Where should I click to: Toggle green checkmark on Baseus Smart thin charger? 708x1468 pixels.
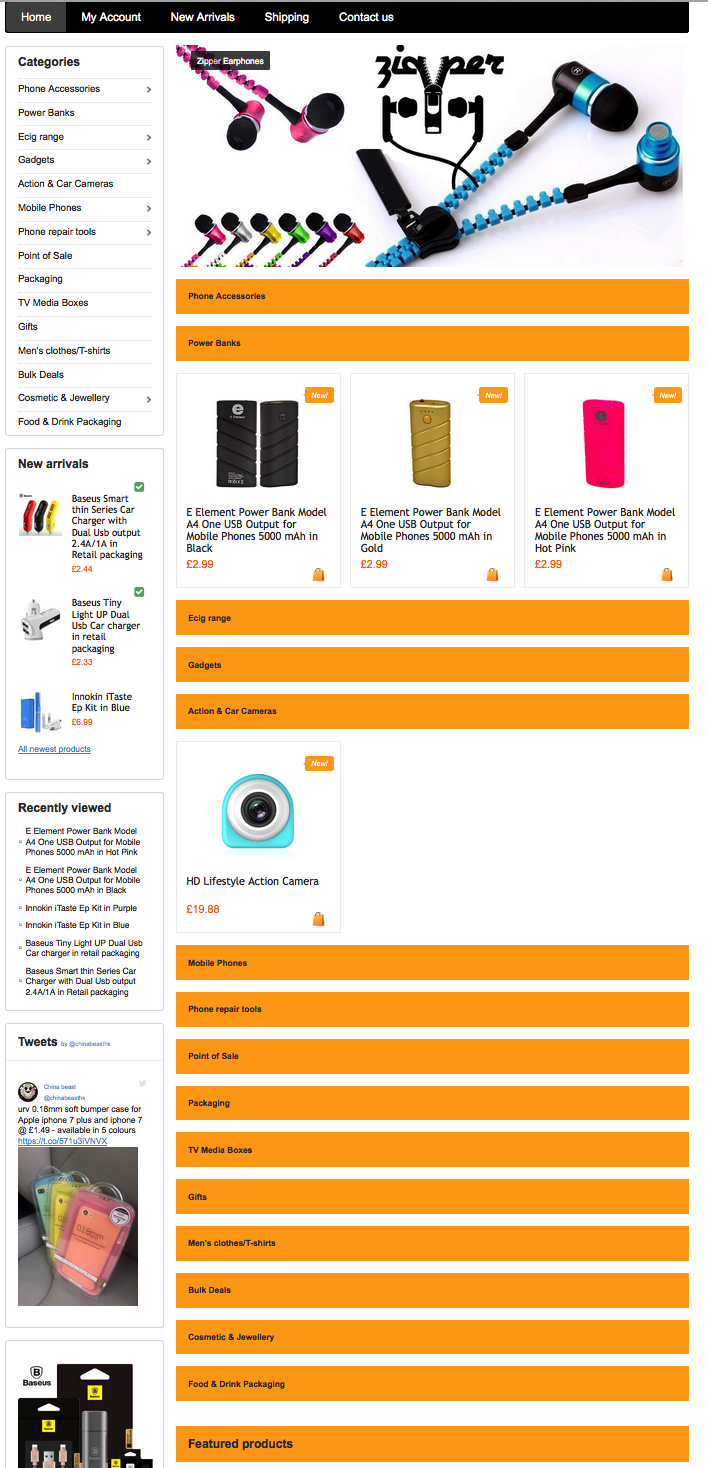tap(139, 487)
